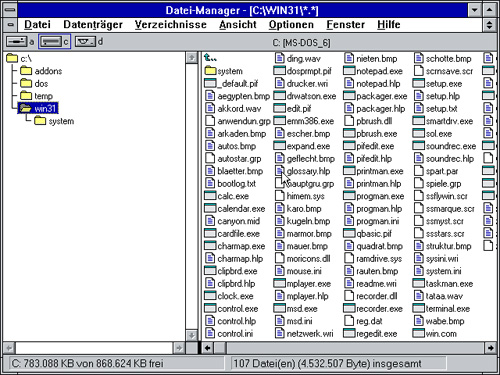Select the file glossary.hlp
Screen dimensions: 500x375
coord(303,171)
